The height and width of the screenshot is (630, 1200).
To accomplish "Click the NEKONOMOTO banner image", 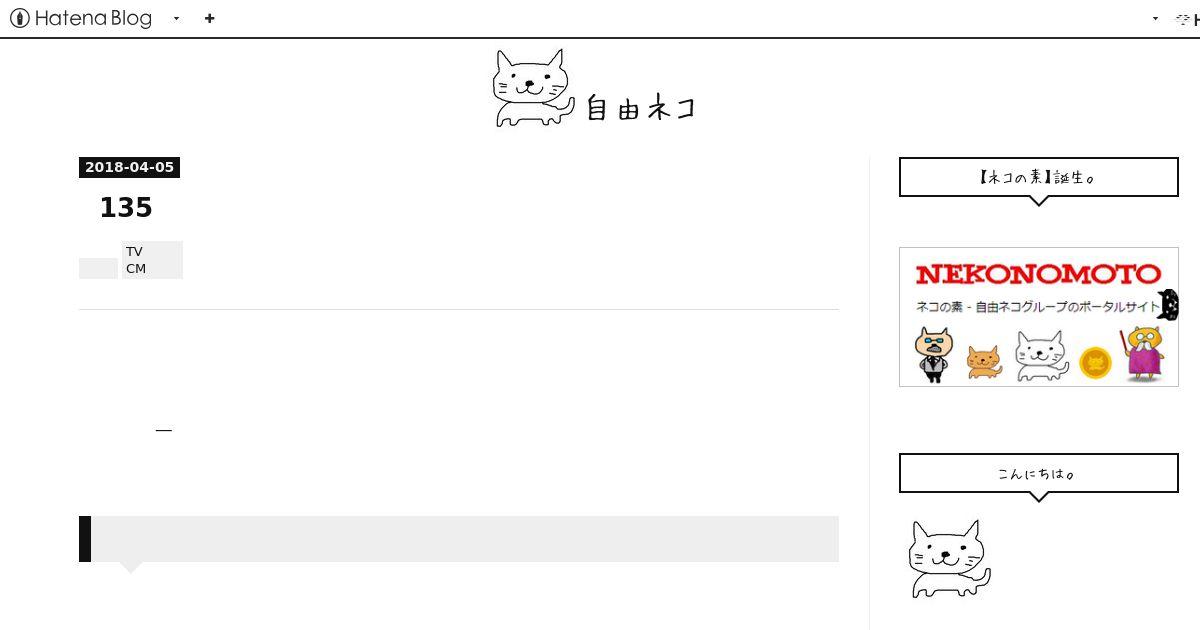I will point(1039,317).
